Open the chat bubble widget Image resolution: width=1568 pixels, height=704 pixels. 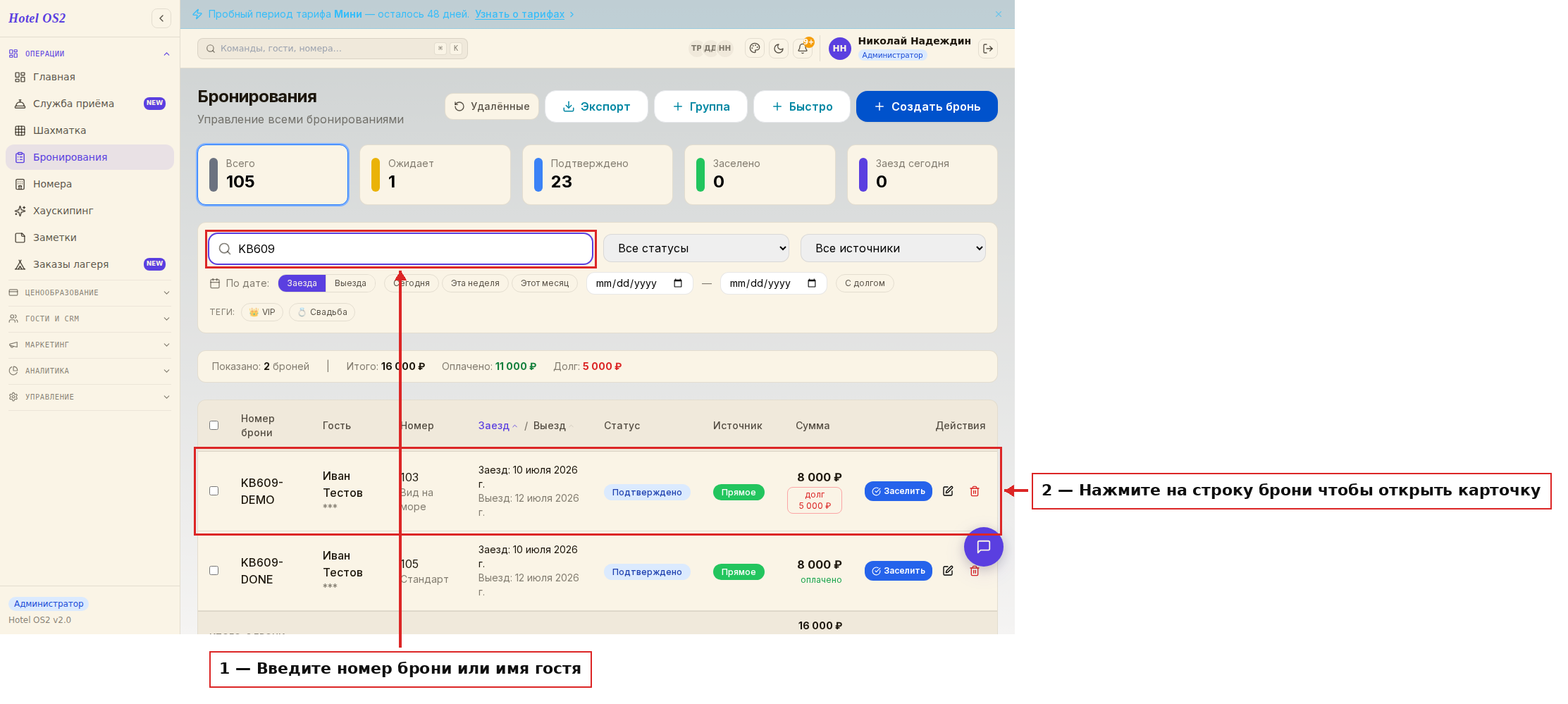(984, 547)
